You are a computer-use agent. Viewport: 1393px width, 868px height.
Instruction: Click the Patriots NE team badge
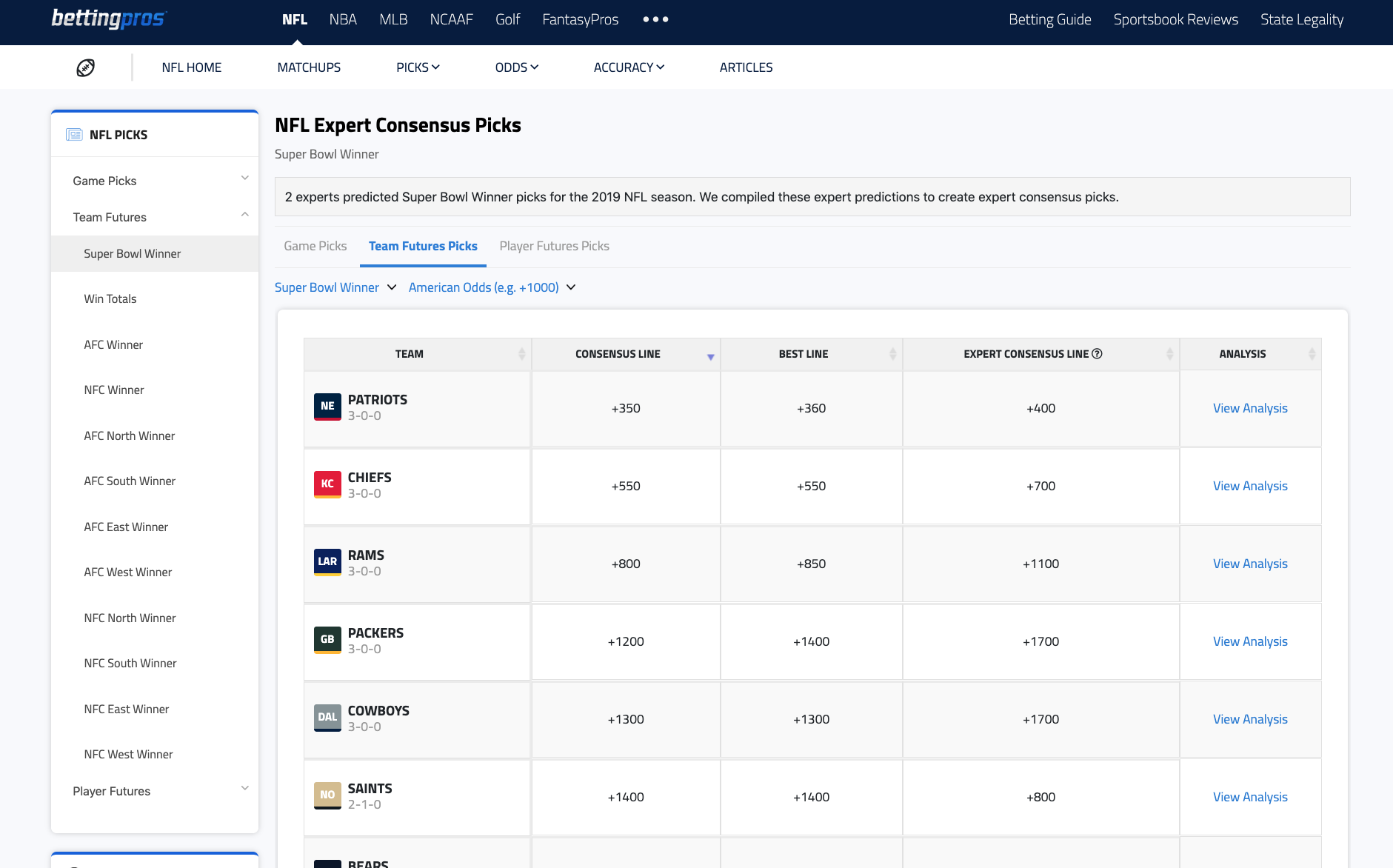(x=327, y=407)
